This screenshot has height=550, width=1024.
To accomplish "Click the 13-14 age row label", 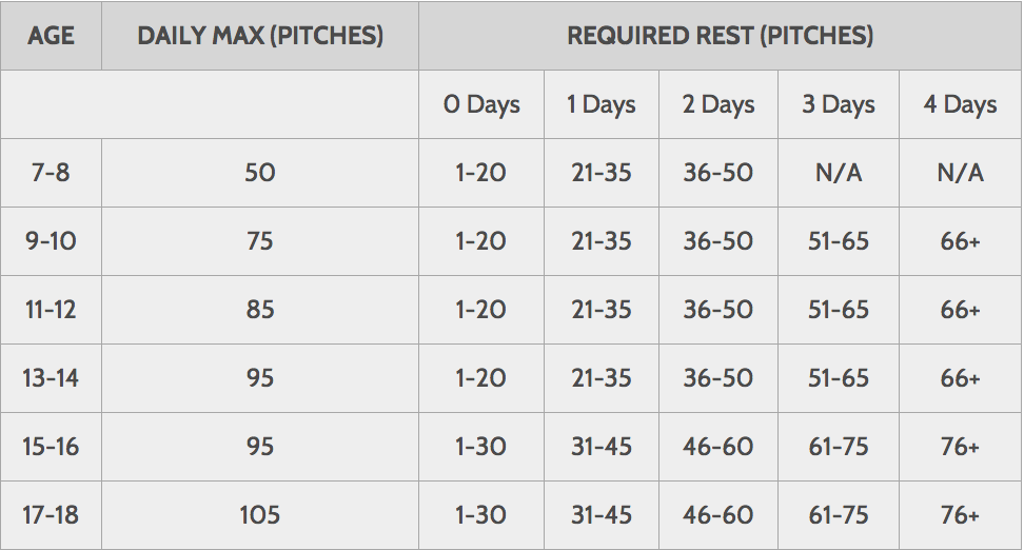I will pos(51,379).
